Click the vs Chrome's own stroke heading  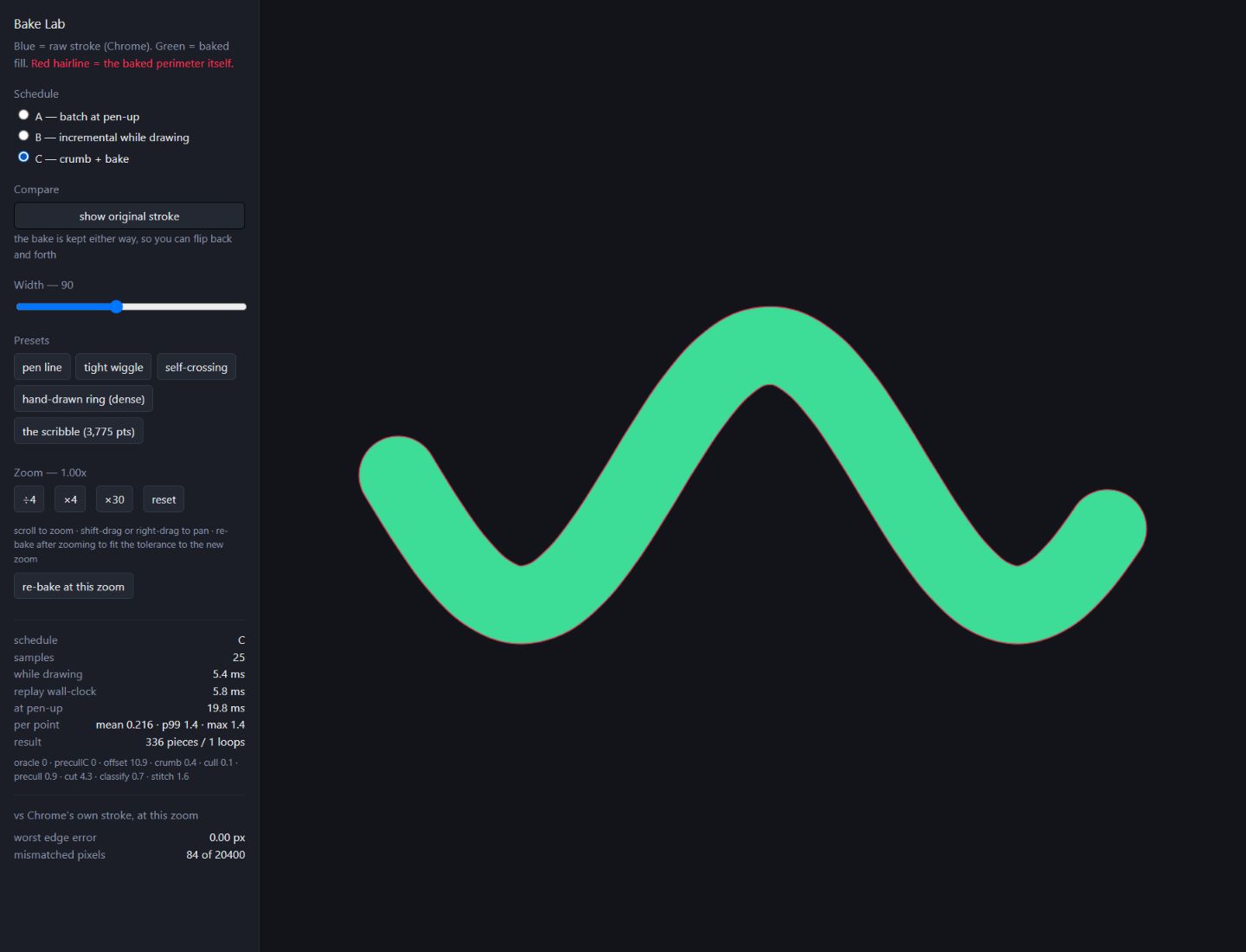point(106,815)
